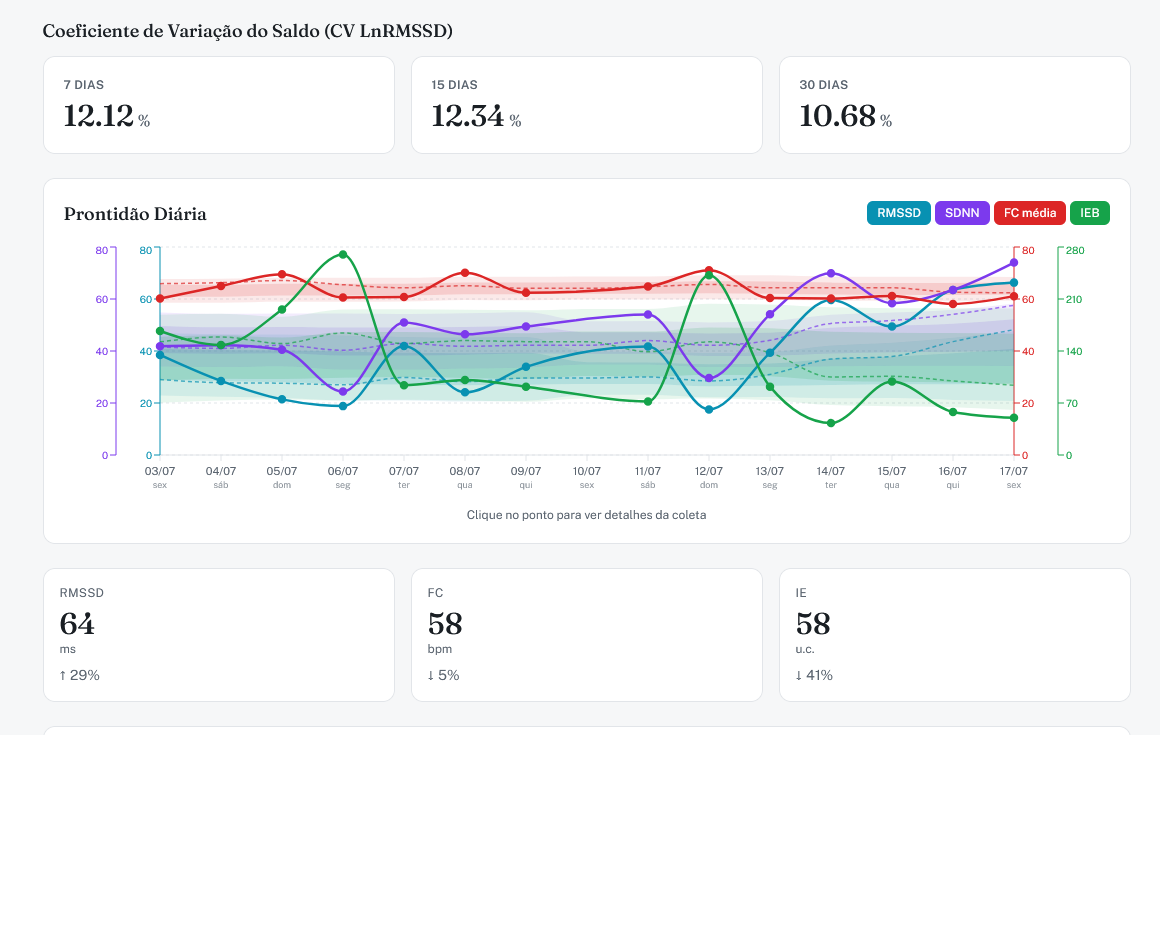Screen dimensions: 1160x932
Task: Open the 15 DIAS coefficient card
Action: [587, 105]
